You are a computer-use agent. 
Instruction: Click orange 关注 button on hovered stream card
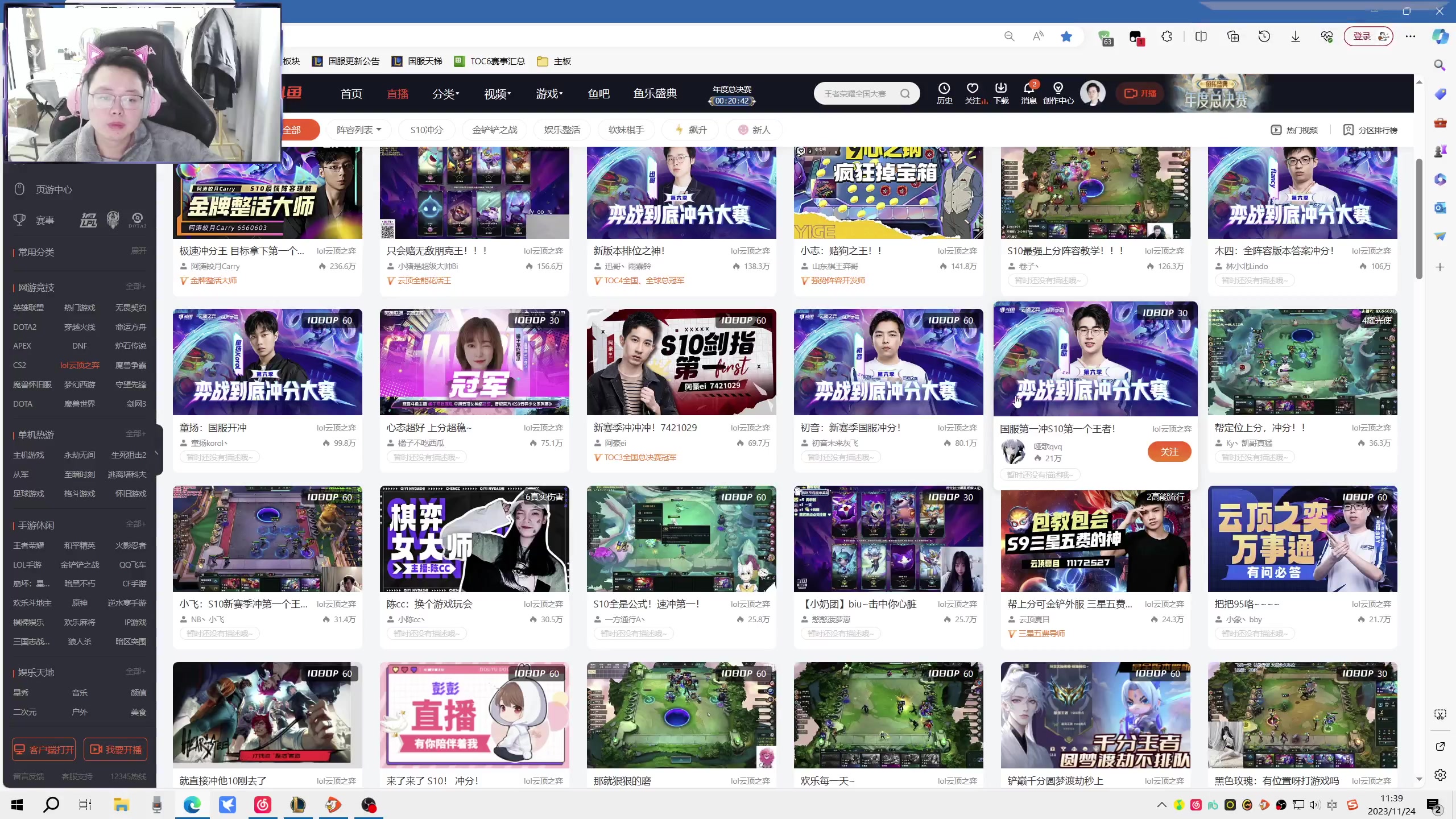click(1169, 452)
